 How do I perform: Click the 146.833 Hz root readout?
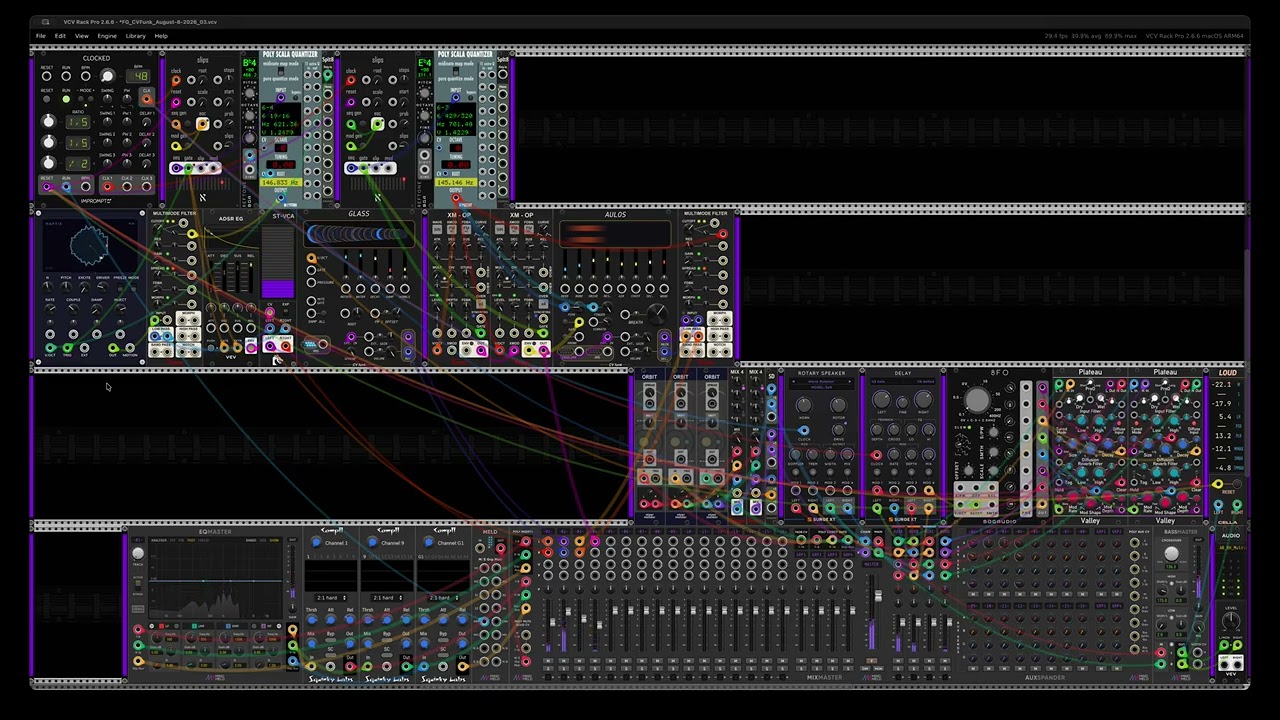281,183
